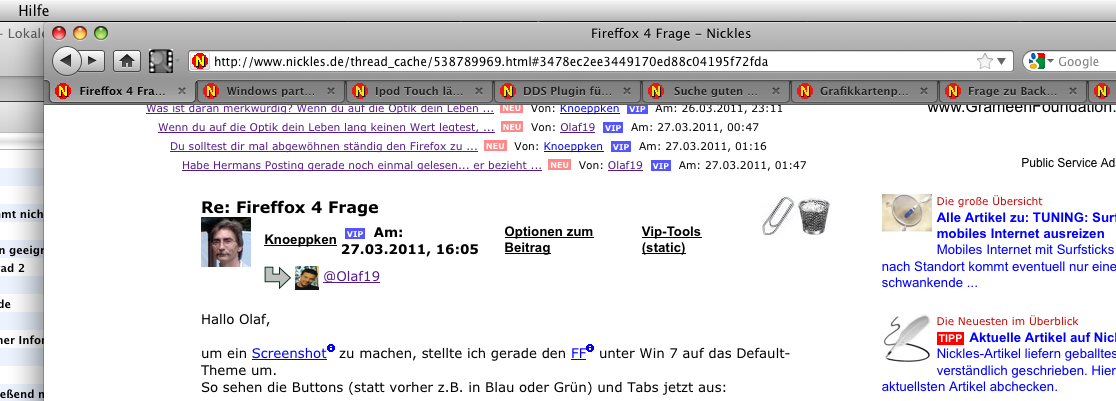1116x401 pixels.
Task: Go forward with the forward arrow button
Action: (x=93, y=61)
